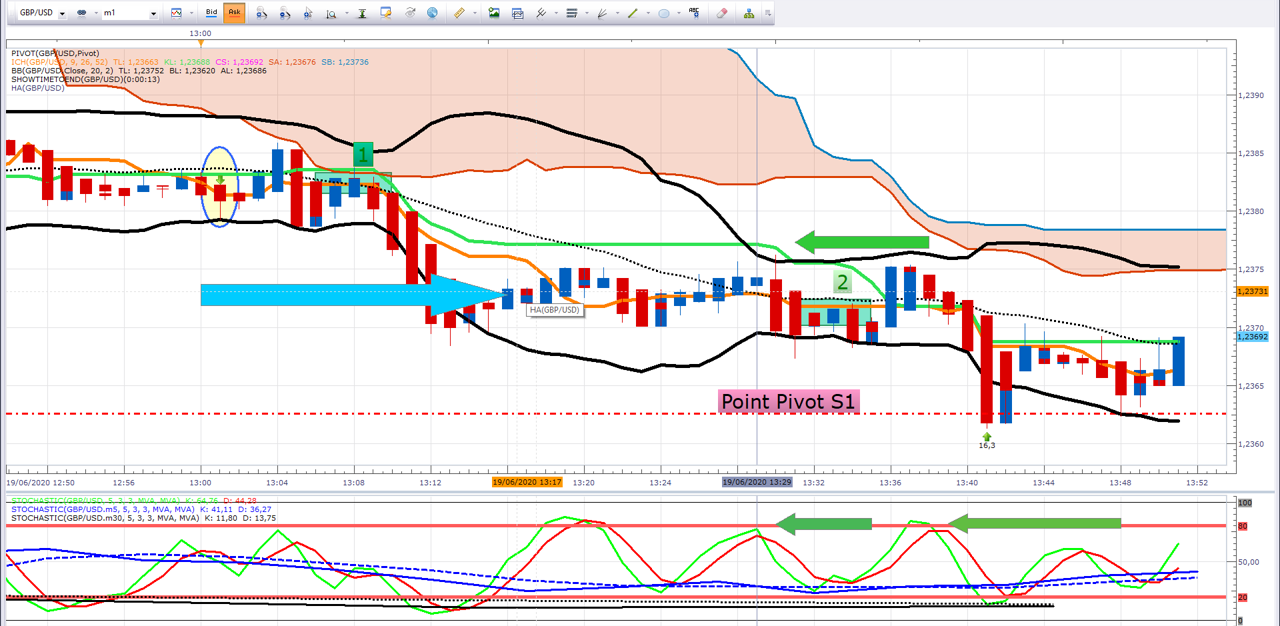The width and height of the screenshot is (1280, 626).
Task: Toggle the Ask price button
Action: click(x=234, y=14)
